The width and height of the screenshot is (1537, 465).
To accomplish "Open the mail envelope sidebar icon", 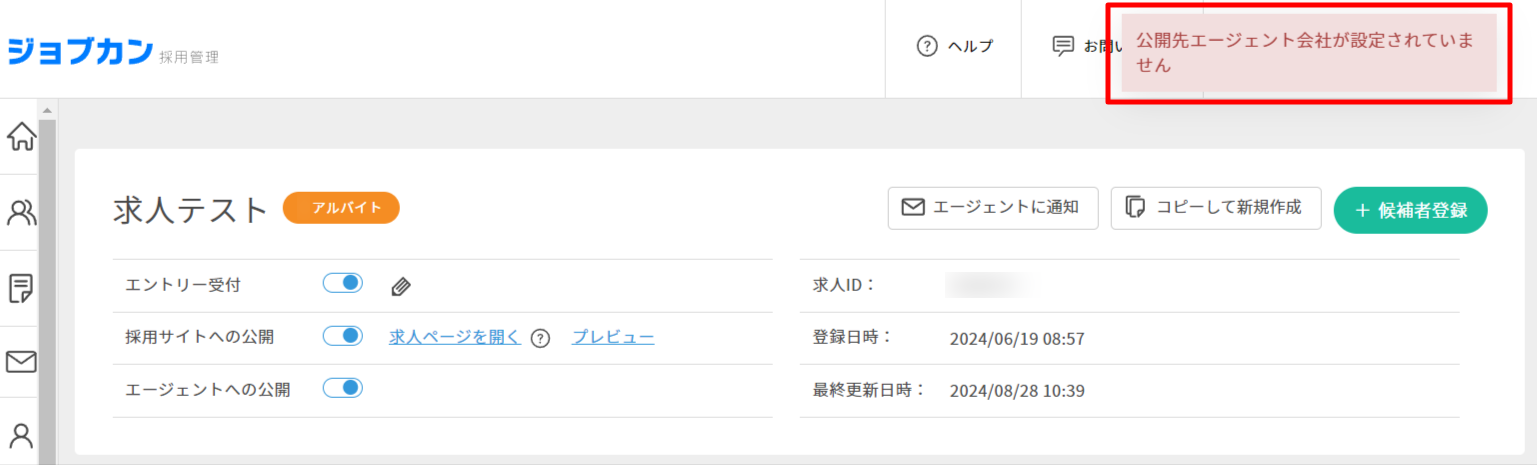I will 21,362.
